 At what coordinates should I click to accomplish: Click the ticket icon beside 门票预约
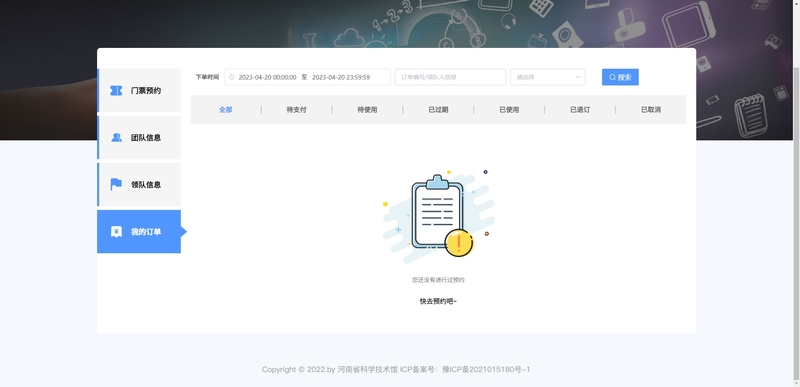pyautogui.click(x=116, y=91)
